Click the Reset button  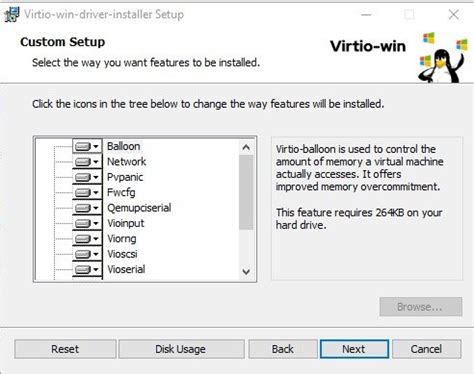click(x=65, y=349)
